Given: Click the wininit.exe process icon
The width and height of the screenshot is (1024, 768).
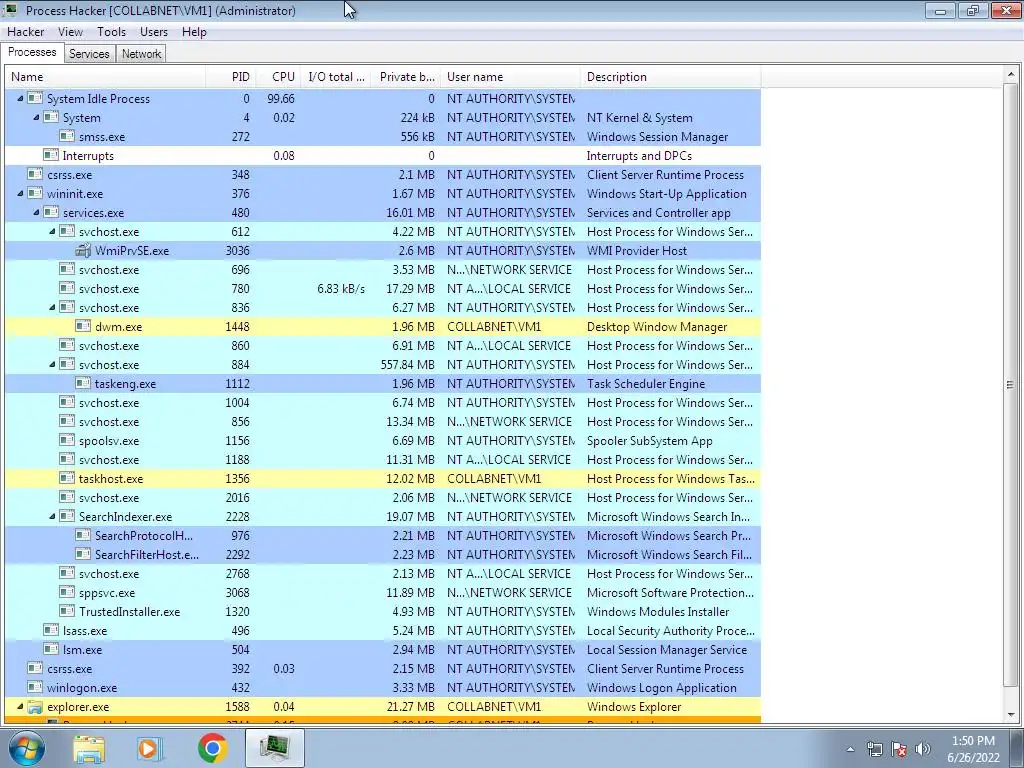Looking at the screenshot, I should (35, 194).
